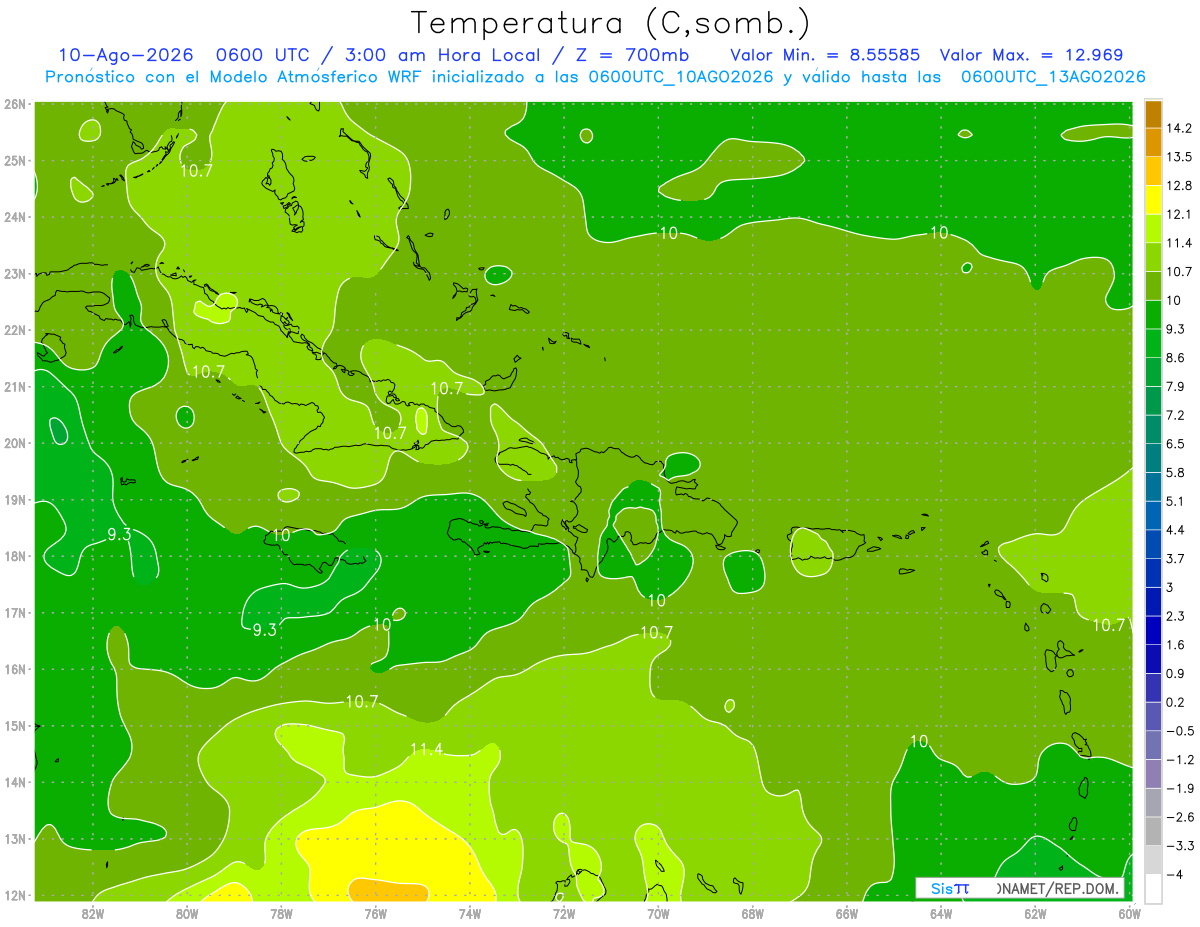This screenshot has width=1200, height=927.
Task: Click the "23N" latitude axis label
Action: (x=15, y=273)
